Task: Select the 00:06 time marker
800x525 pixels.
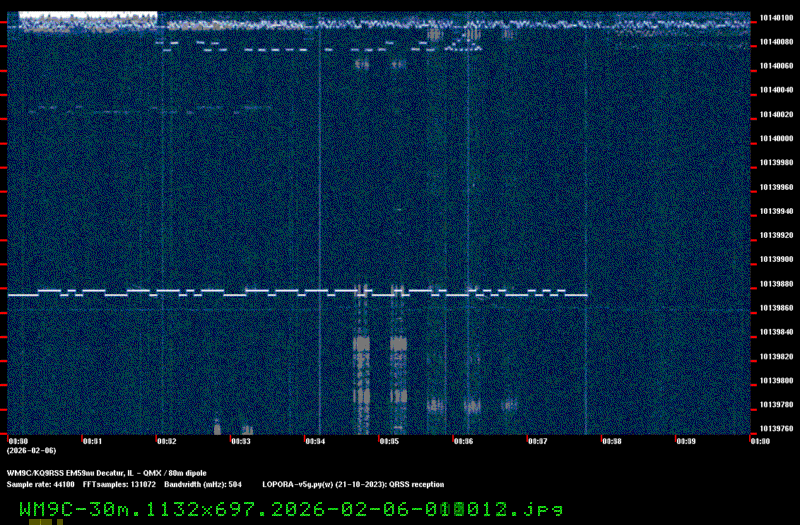Action: (x=463, y=441)
